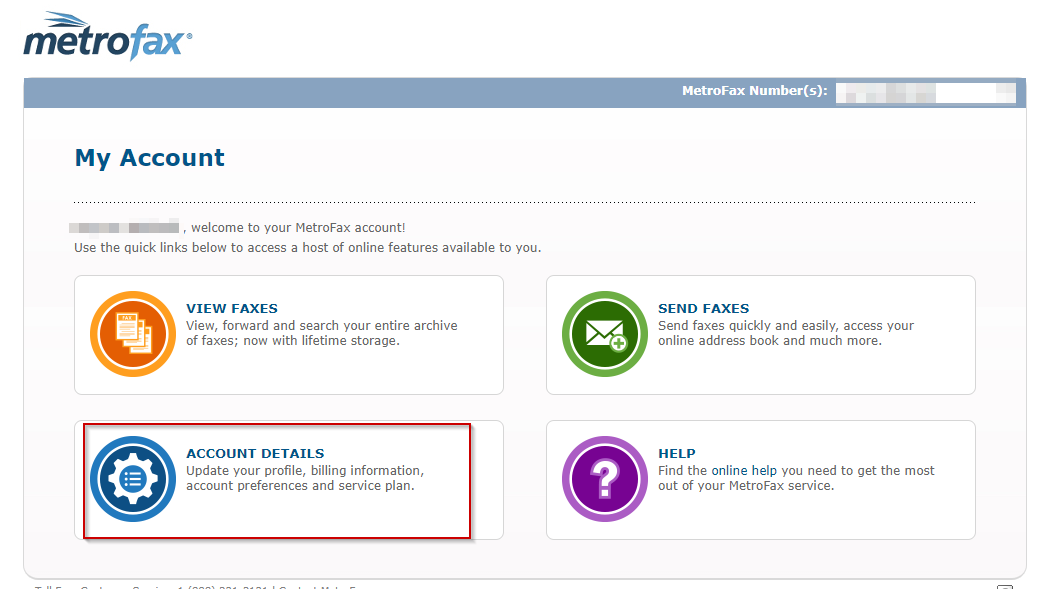
Task: Click the Send Faxes 'online address book' description
Action: click(x=785, y=333)
